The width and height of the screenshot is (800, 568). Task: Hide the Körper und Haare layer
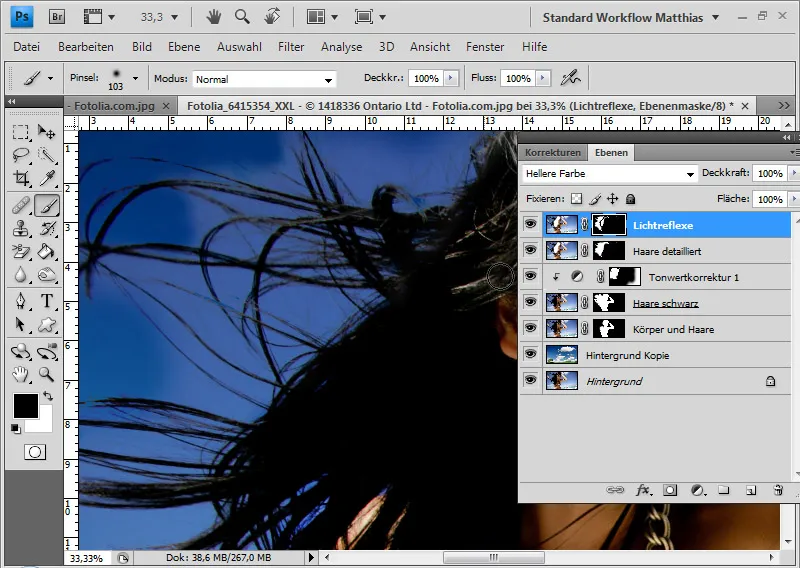(530, 328)
